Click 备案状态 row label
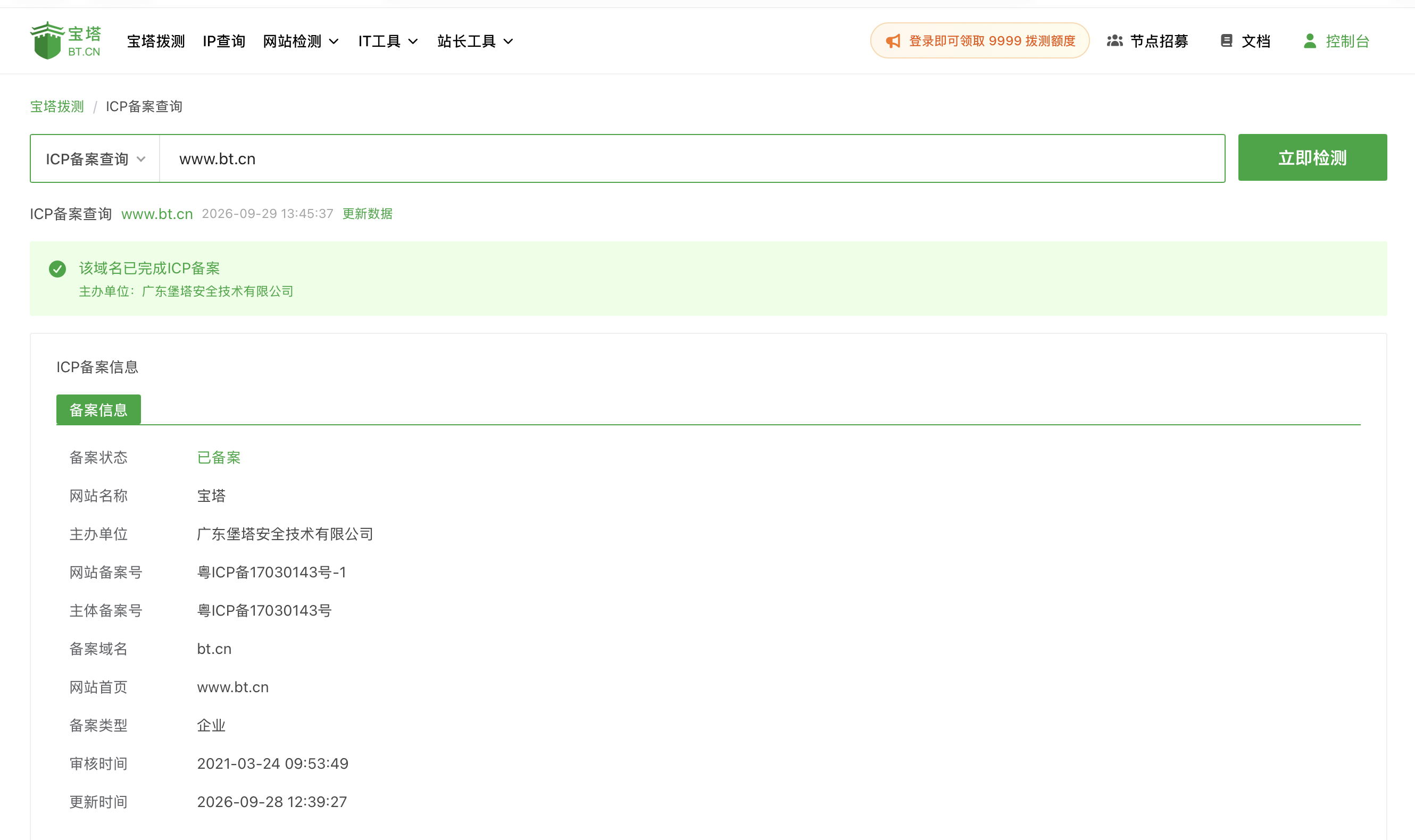Image resolution: width=1415 pixels, height=840 pixels. (98, 458)
